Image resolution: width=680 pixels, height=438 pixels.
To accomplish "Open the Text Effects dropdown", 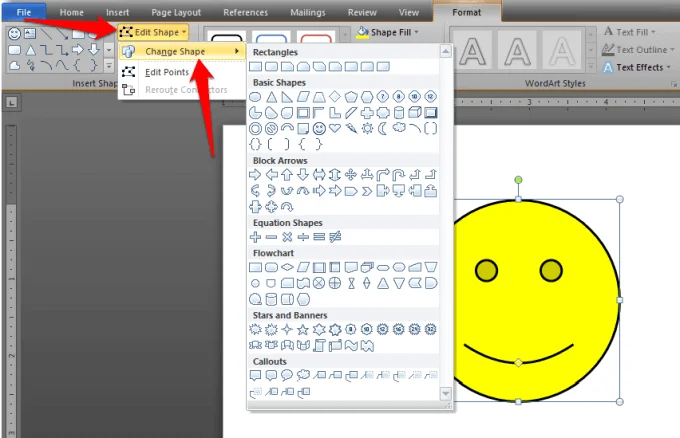I will 638,67.
